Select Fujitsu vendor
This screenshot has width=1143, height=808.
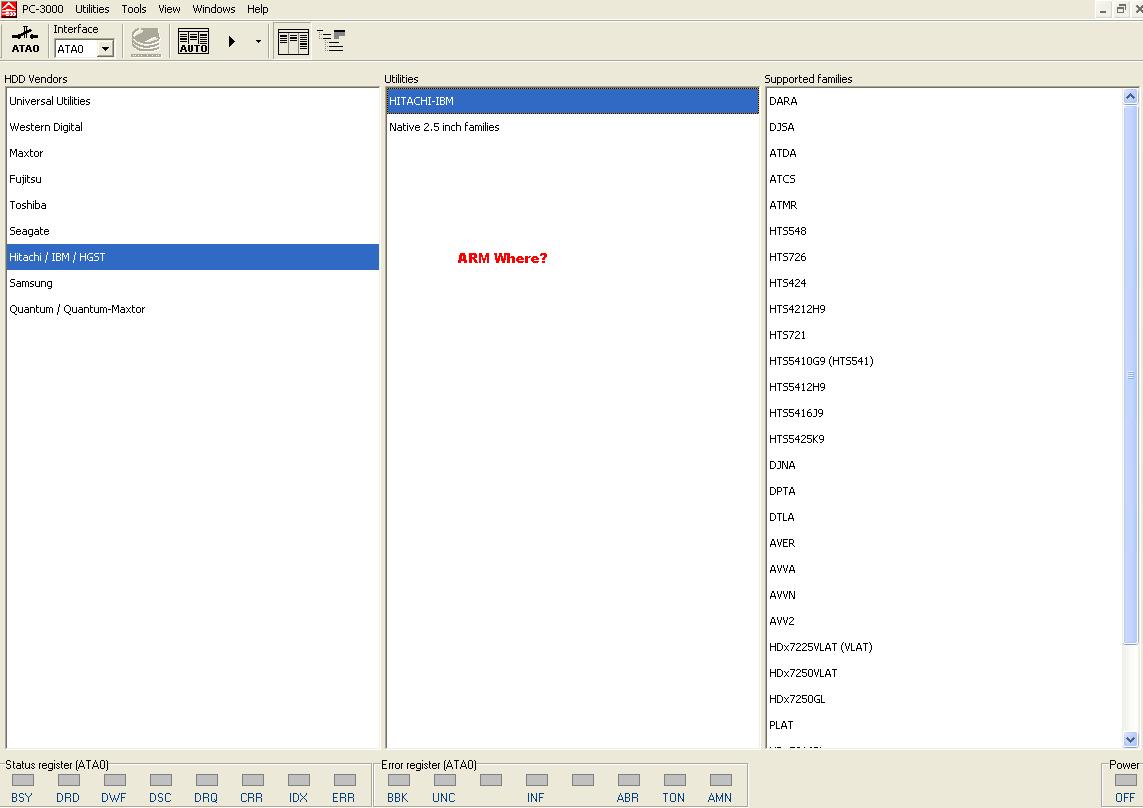(x=192, y=179)
